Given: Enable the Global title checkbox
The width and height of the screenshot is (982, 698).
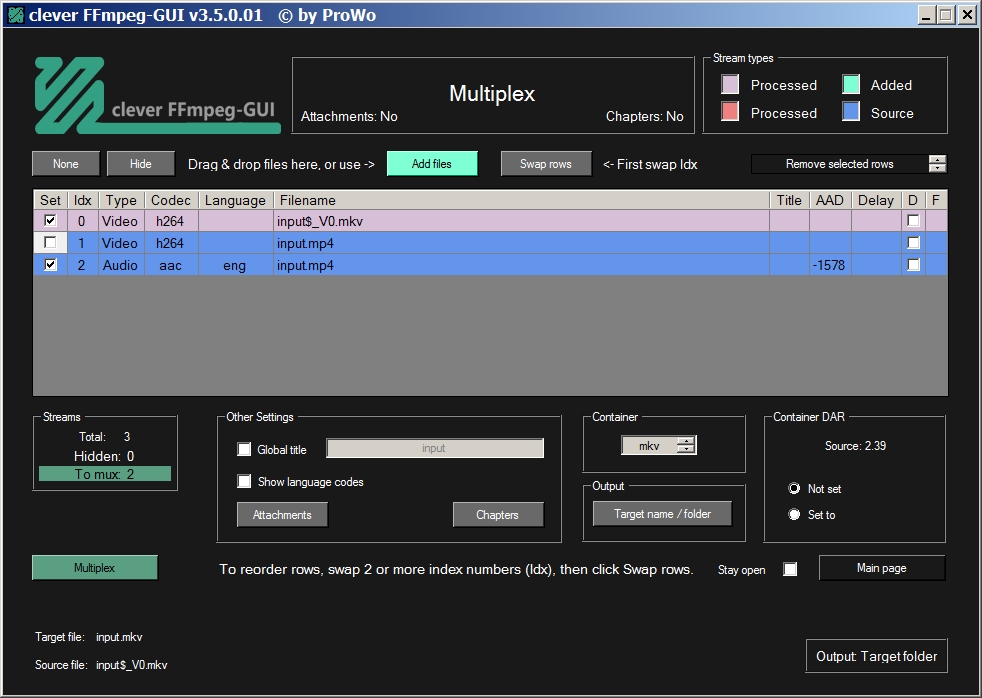Looking at the screenshot, I should click(244, 449).
